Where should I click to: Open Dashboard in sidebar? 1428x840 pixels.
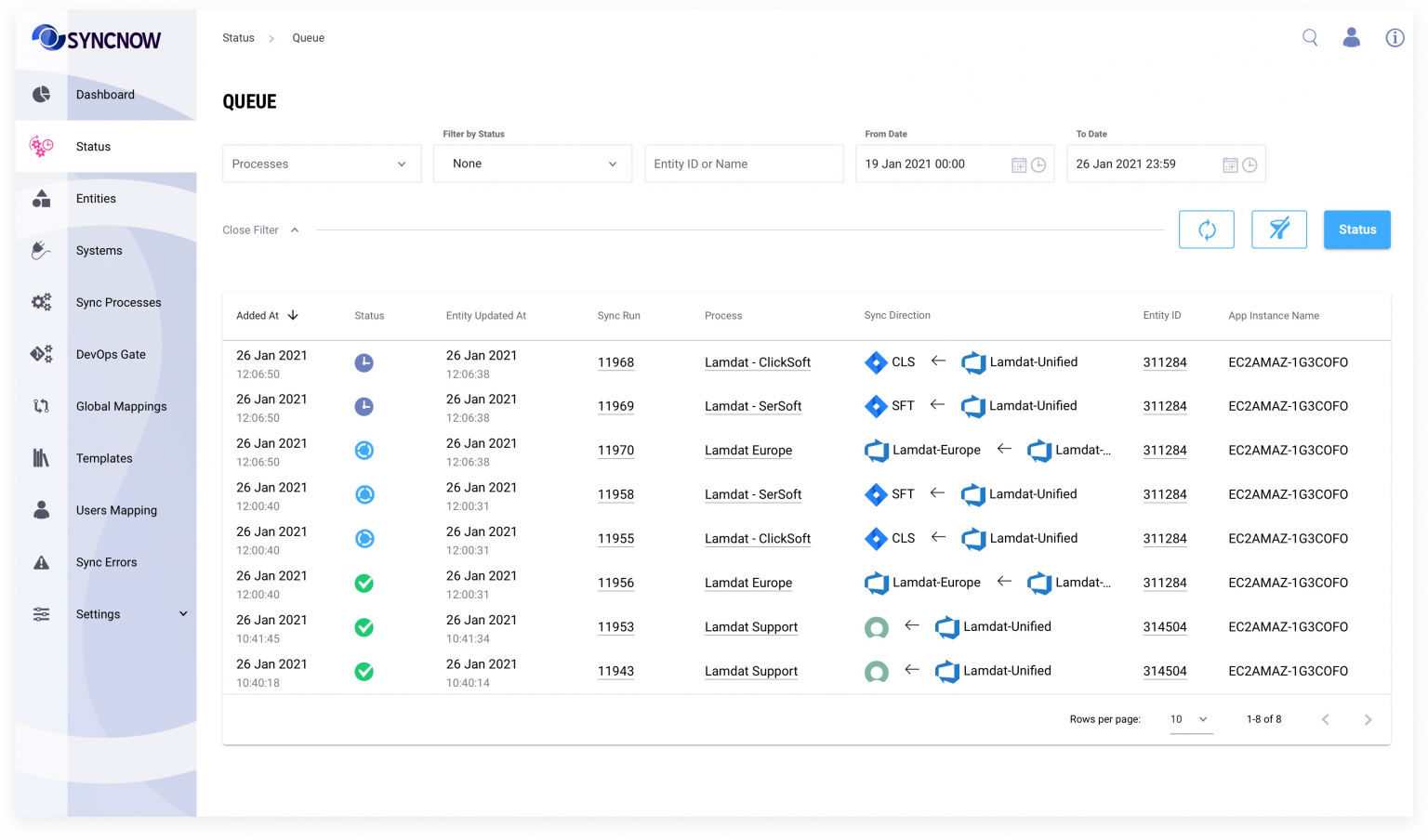106,95
